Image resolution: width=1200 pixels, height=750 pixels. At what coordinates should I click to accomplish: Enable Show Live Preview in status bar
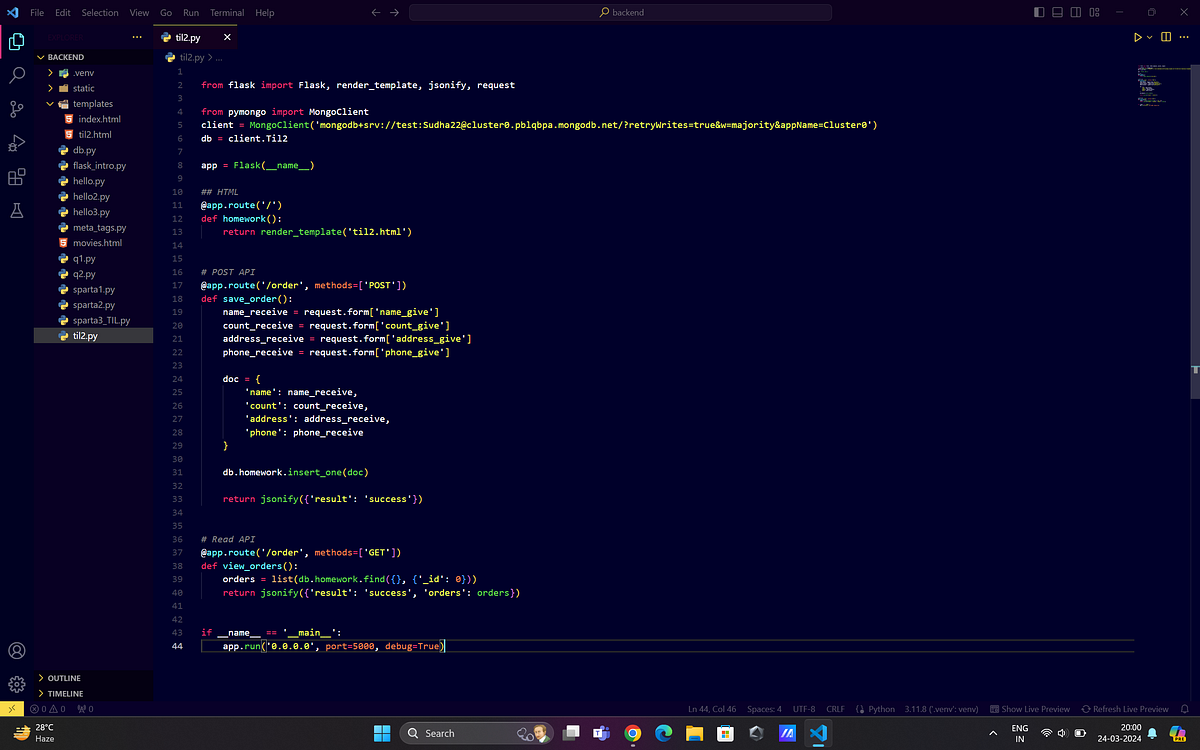click(1029, 708)
